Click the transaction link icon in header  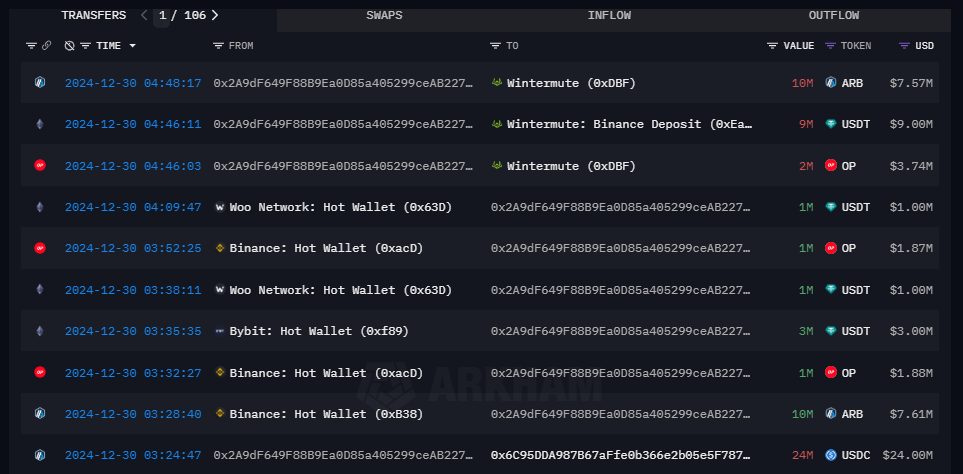[46, 46]
